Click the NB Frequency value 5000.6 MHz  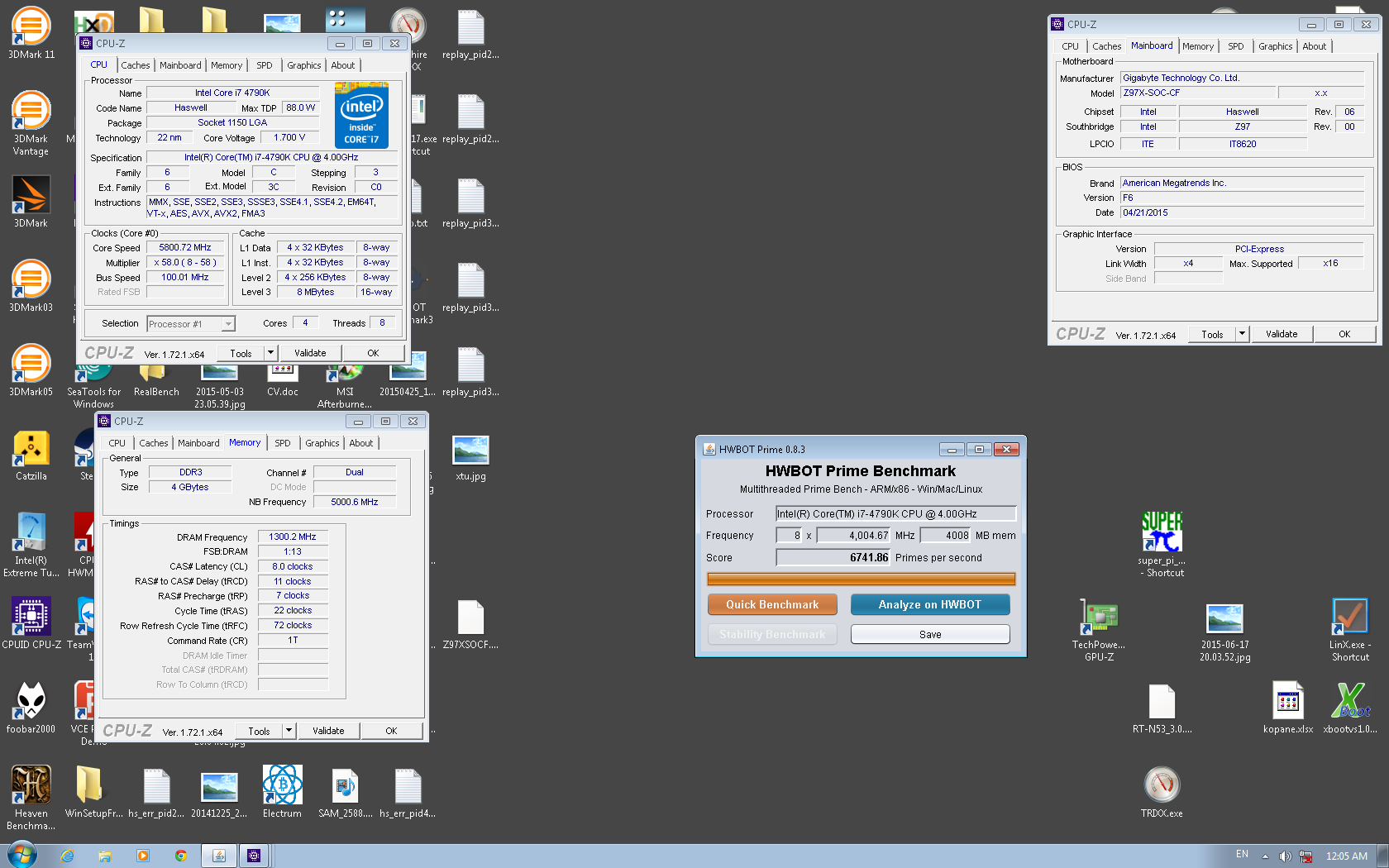[355, 502]
